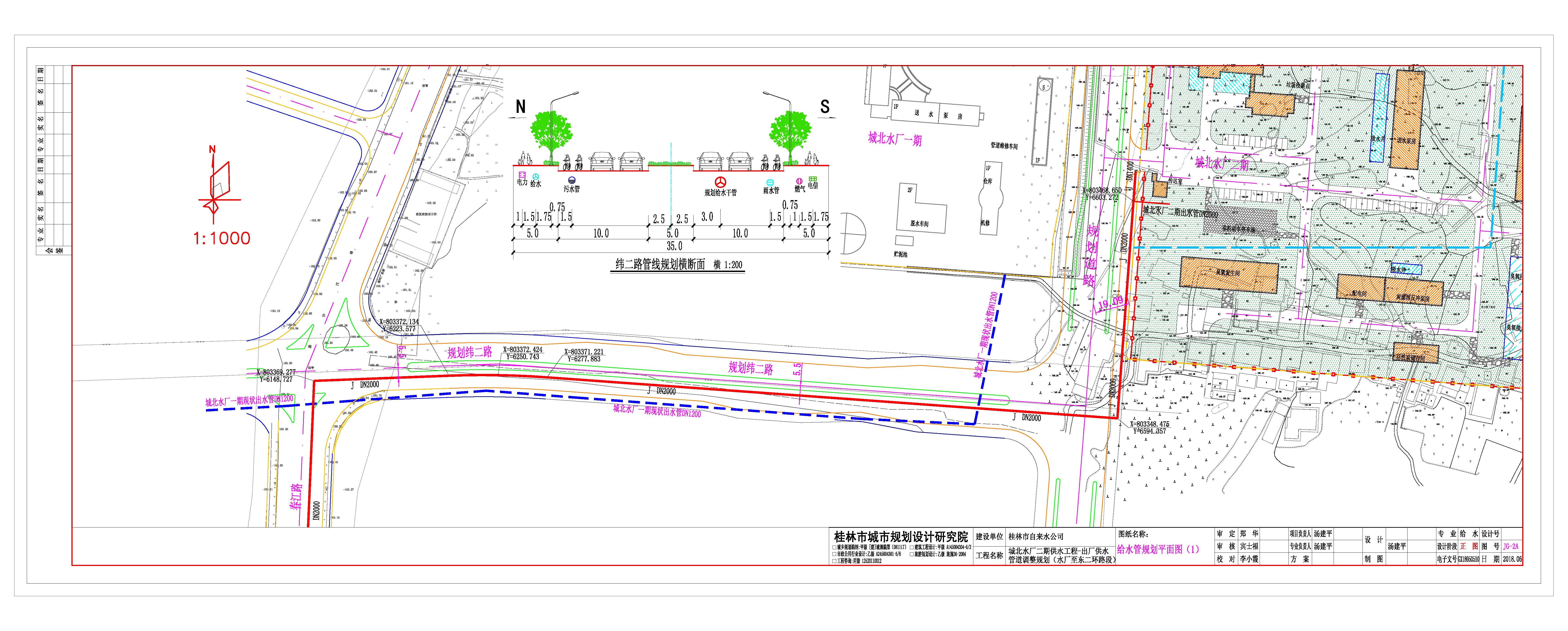Select the green tree beside the S marker
This screenshot has width=1568, height=631.
[790, 138]
